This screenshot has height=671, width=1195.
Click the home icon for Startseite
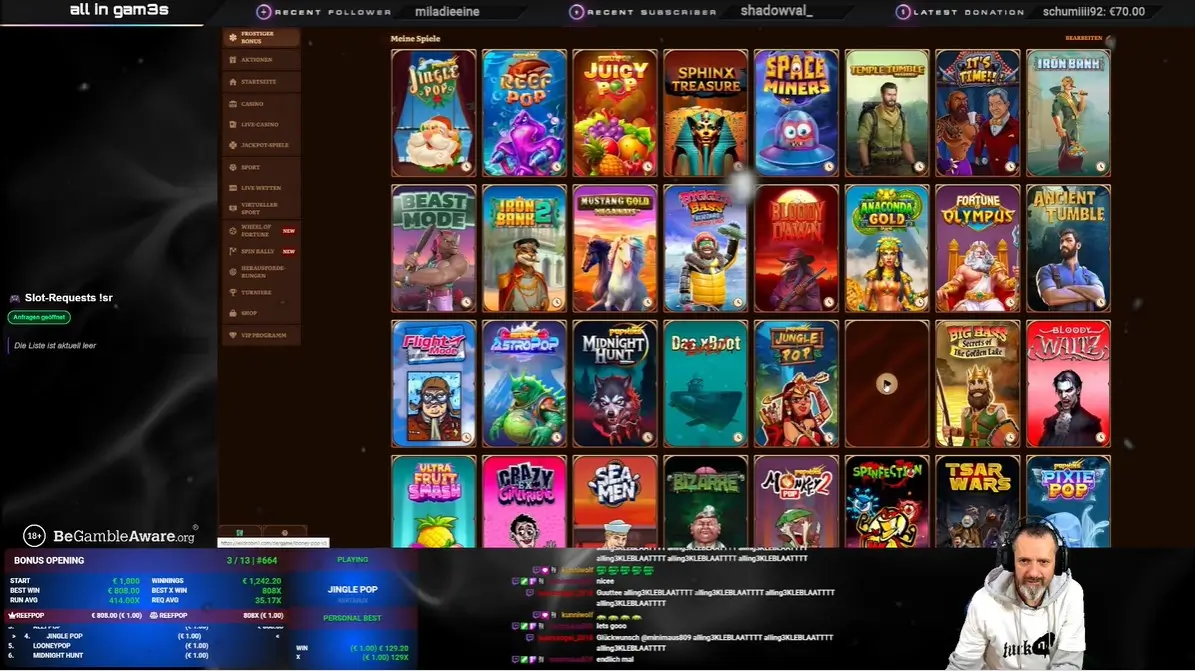pos(232,82)
